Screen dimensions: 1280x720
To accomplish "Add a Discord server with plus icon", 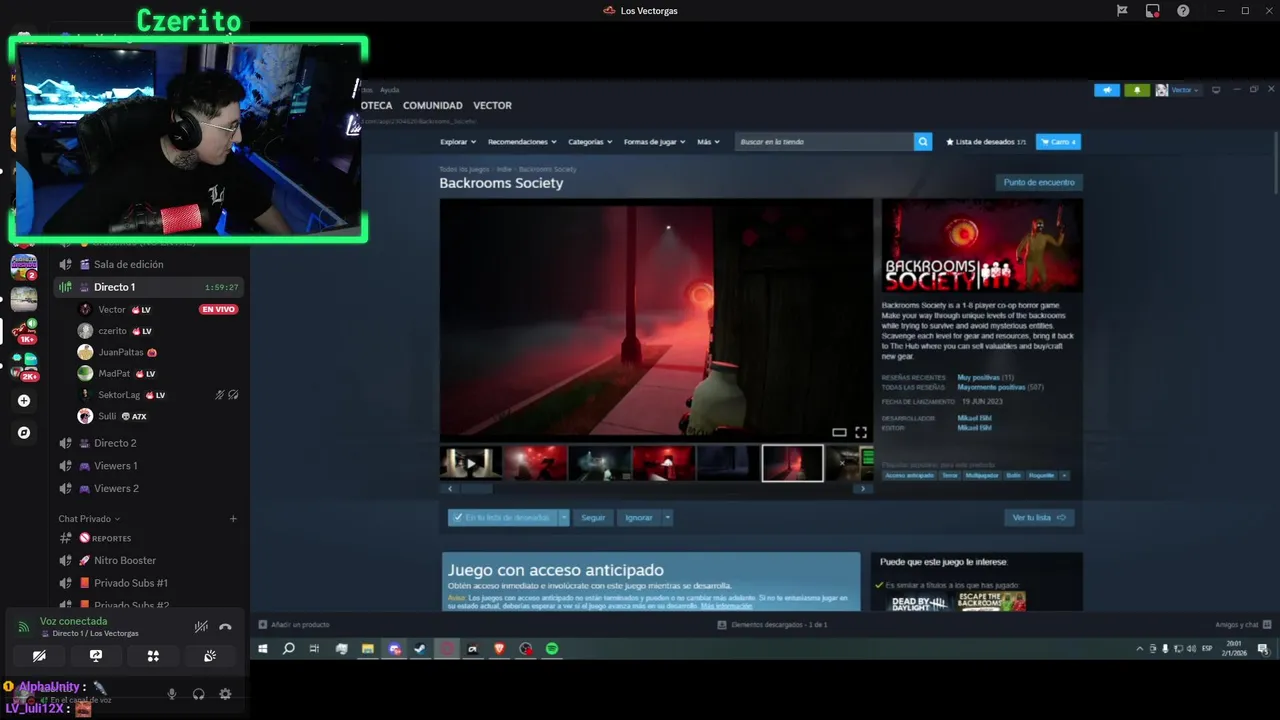I will pyautogui.click(x=24, y=401).
